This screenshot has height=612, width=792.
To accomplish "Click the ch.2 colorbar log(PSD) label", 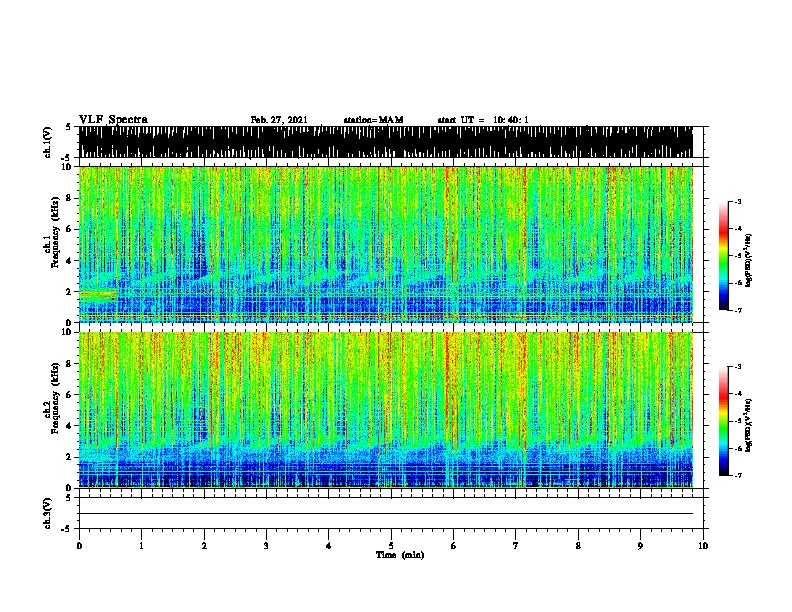I will [x=749, y=425].
